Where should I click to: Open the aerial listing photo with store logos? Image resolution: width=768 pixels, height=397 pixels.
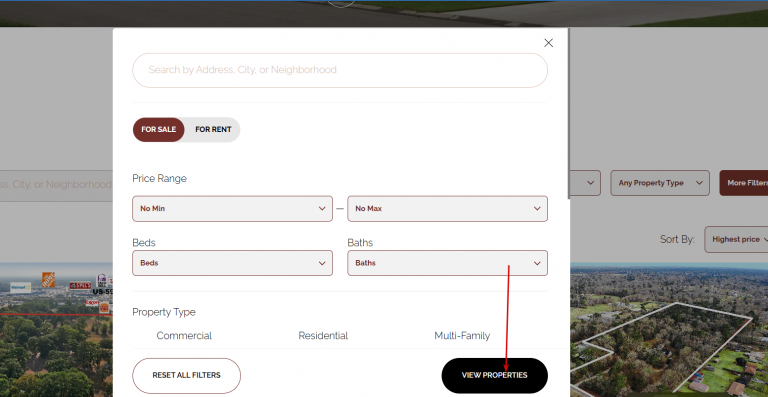[56, 330]
